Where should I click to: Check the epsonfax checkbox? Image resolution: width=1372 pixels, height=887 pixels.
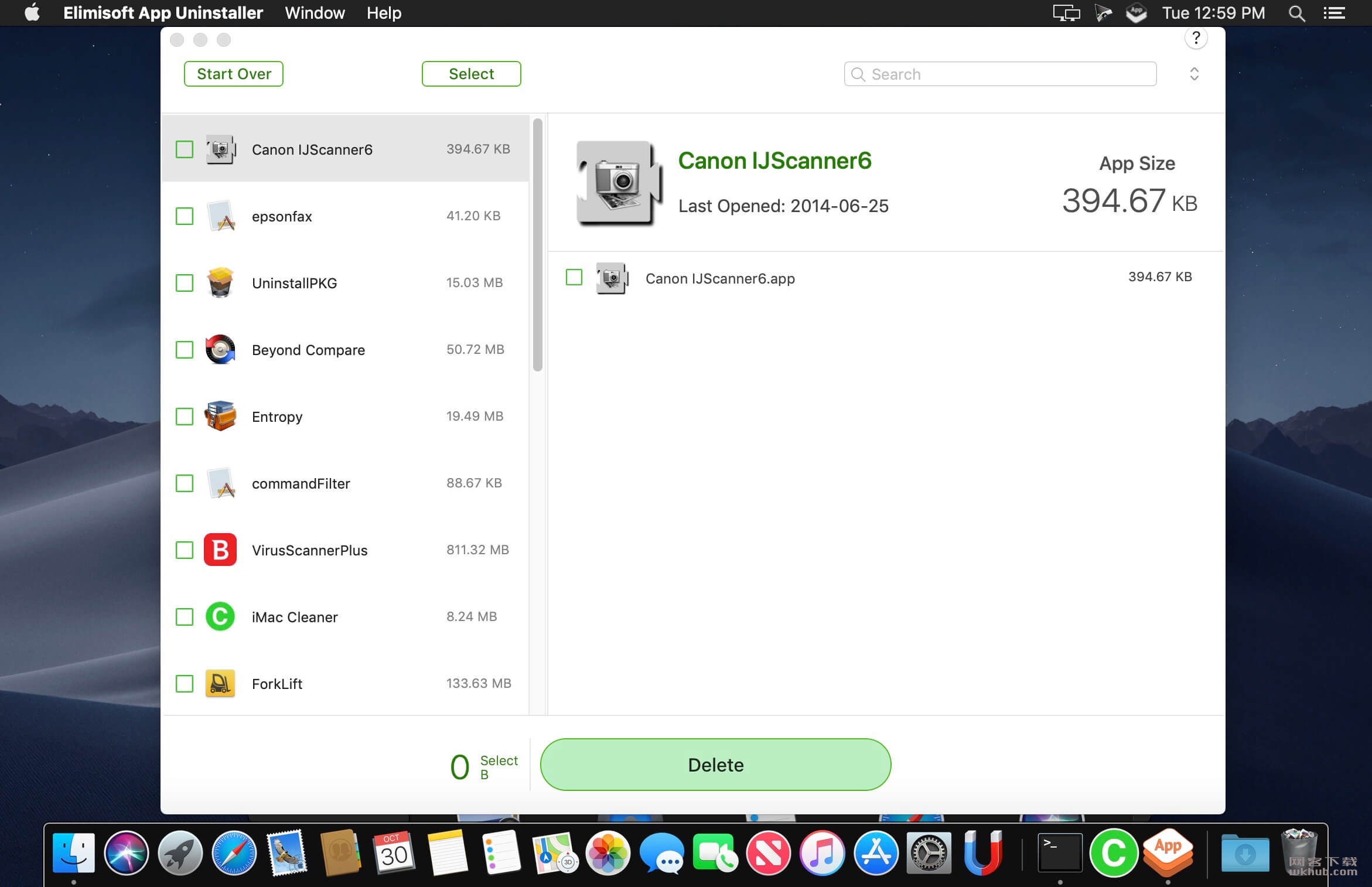coord(185,216)
